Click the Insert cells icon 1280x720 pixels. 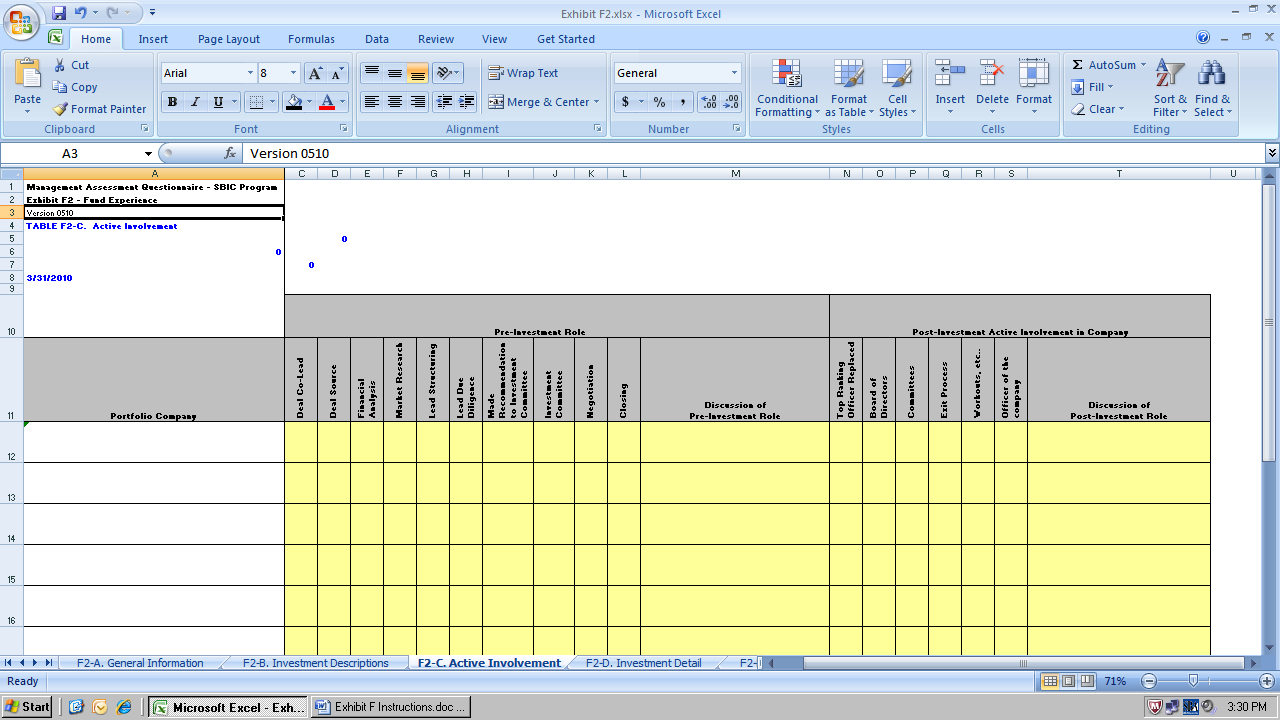[949, 75]
